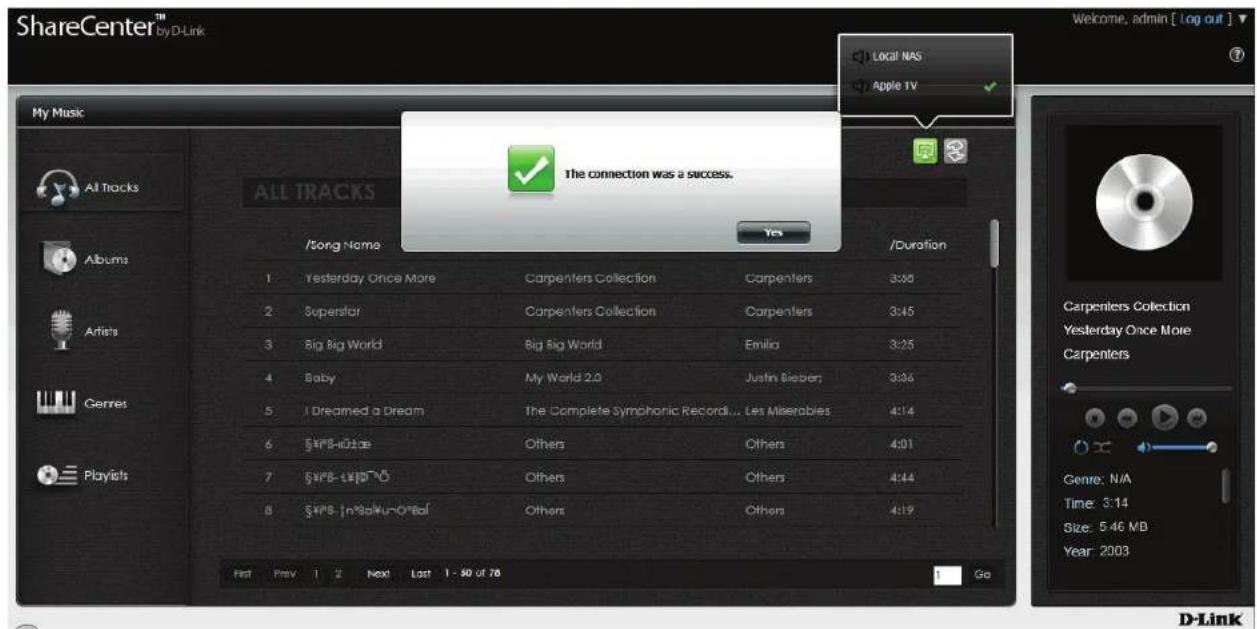1257x629 pixels.
Task: Click artist Justin Bieber in row 4
Action: 783,378
